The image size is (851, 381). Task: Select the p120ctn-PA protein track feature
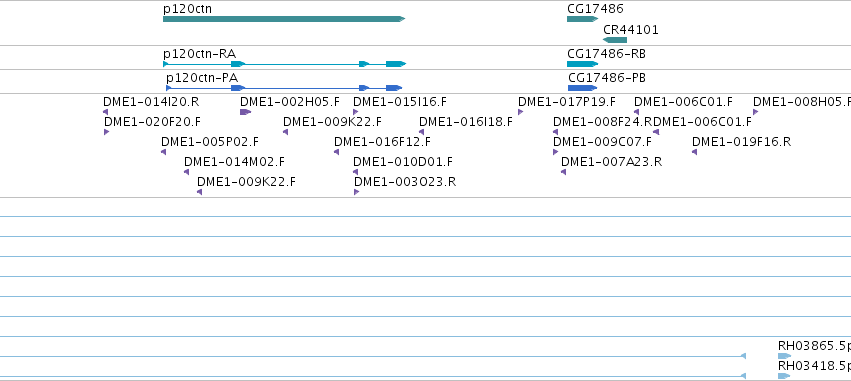[284, 88]
